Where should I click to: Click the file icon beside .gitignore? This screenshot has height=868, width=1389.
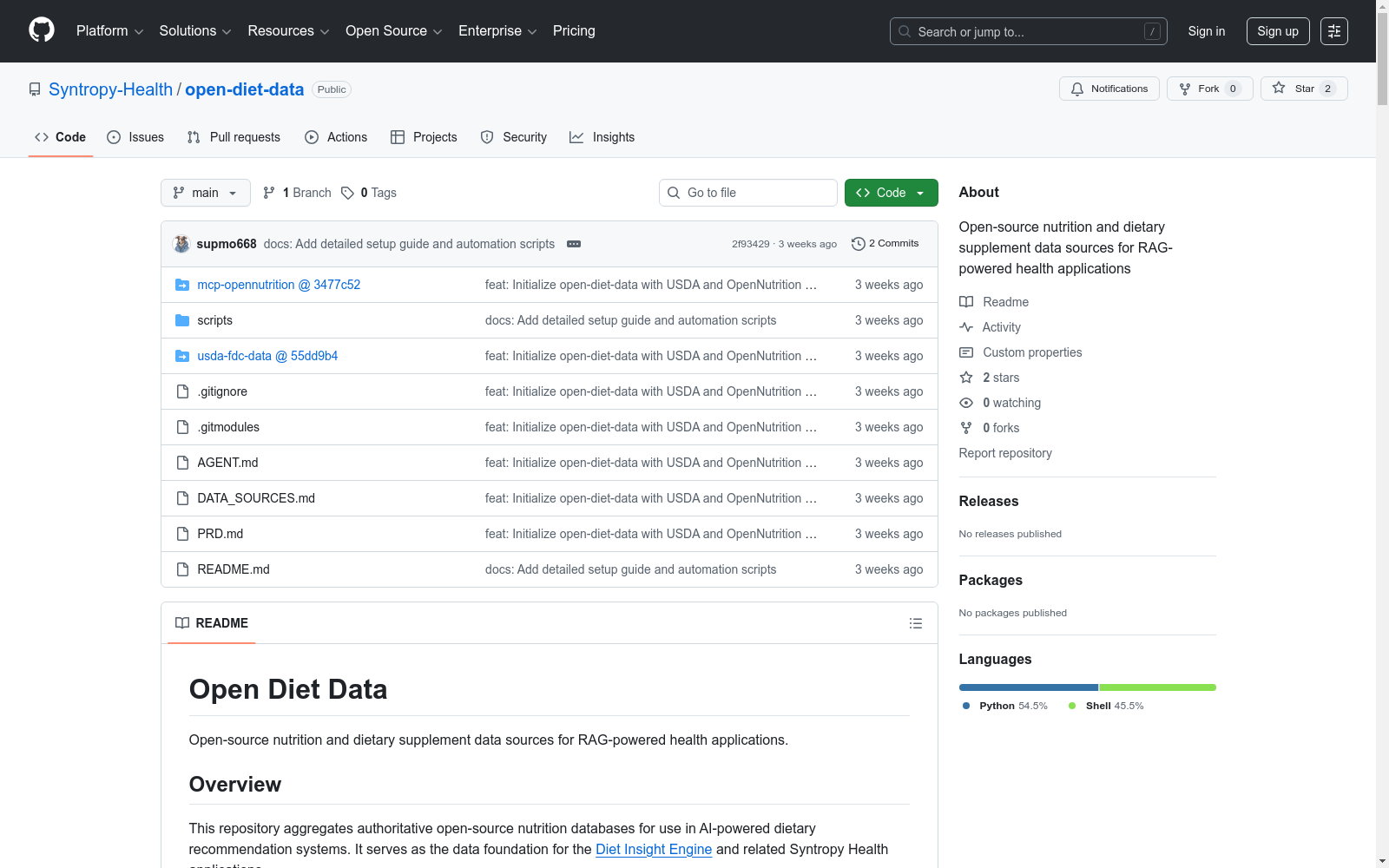point(182,391)
